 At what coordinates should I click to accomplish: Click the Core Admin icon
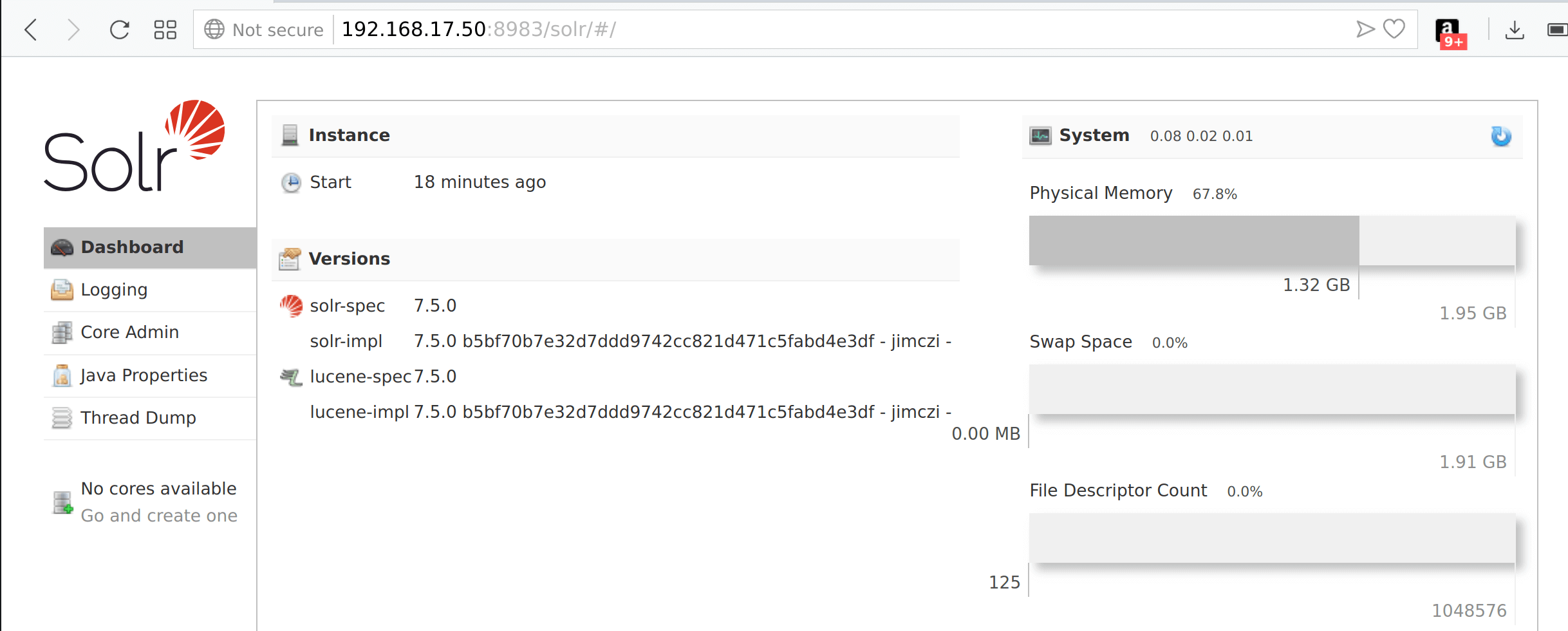[62, 332]
